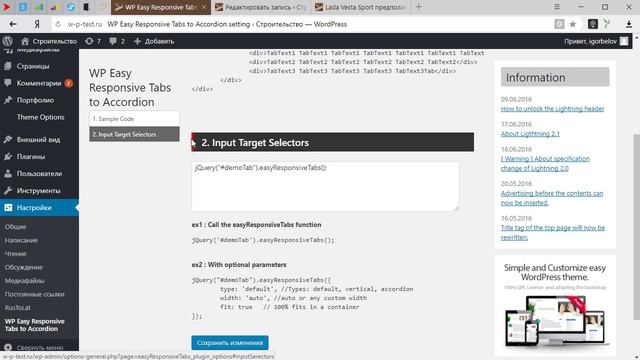Image resolution: width=640 pixels, height=360 pixels.
Task: Open How to unlock the Lightning header
Action: click(552, 109)
